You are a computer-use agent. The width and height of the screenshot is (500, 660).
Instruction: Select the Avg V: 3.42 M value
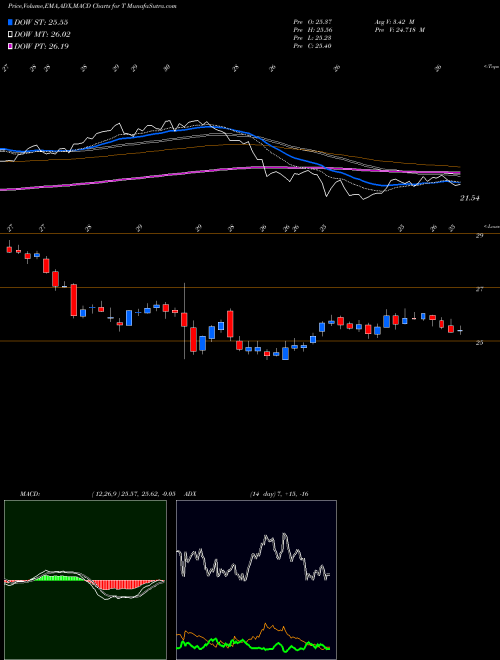click(395, 21)
